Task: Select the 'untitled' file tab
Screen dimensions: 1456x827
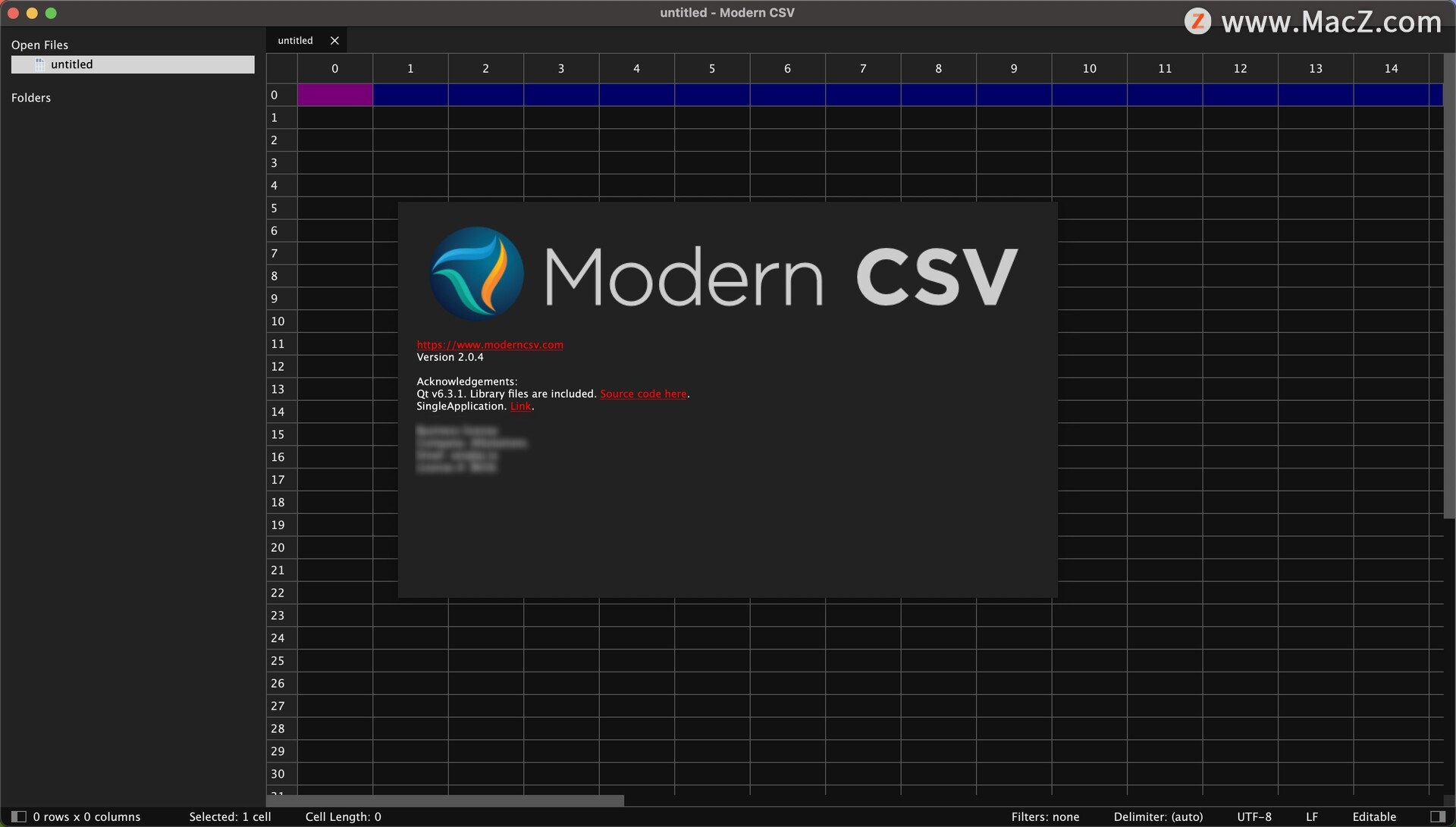Action: tap(294, 39)
